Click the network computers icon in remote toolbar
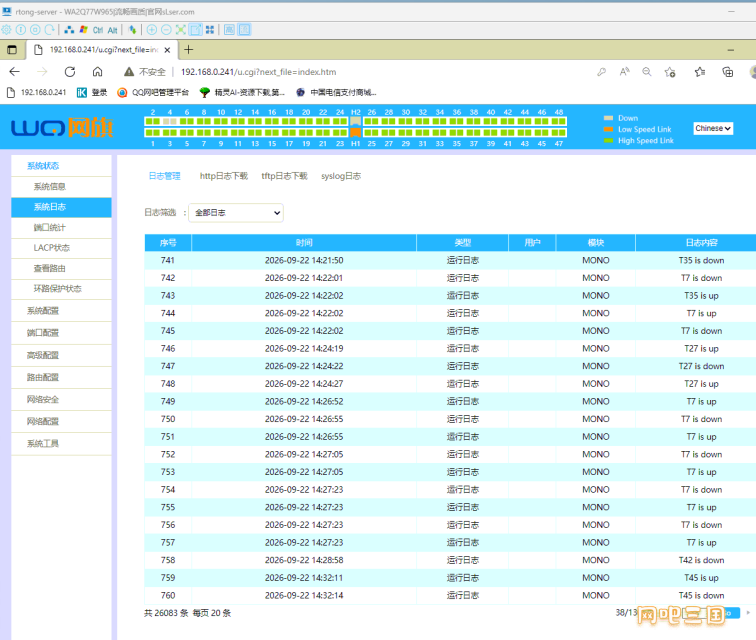This screenshot has height=640, width=756. 69,30
